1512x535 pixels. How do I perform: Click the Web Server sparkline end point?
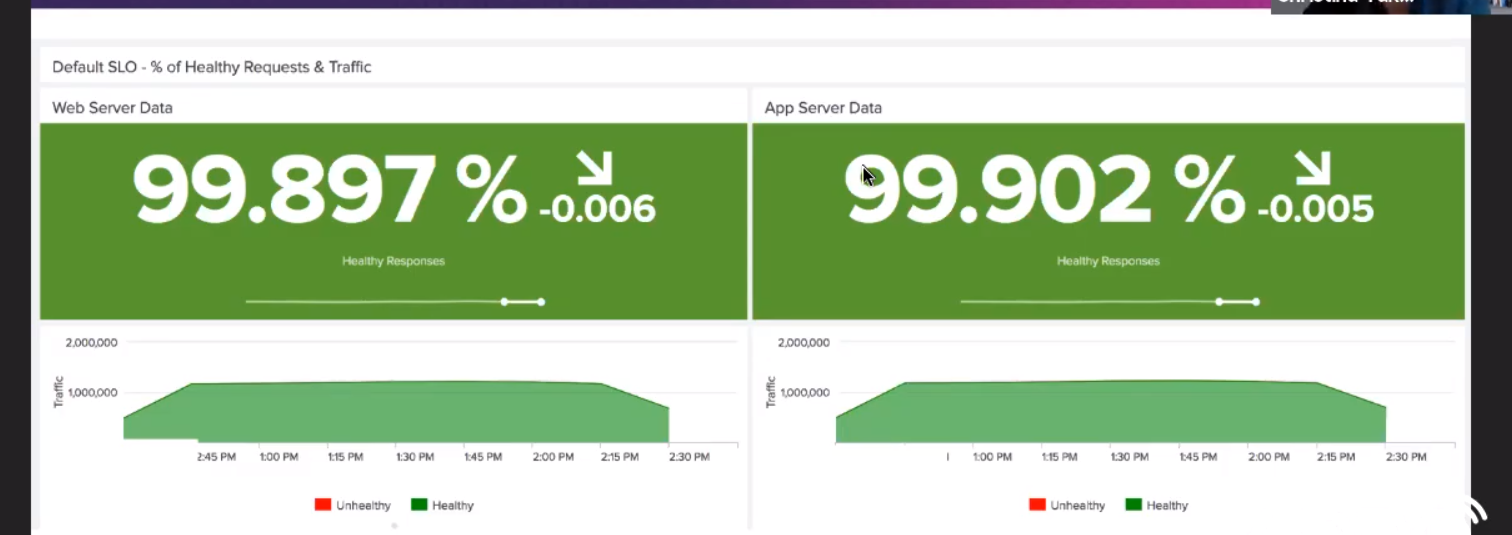(541, 301)
